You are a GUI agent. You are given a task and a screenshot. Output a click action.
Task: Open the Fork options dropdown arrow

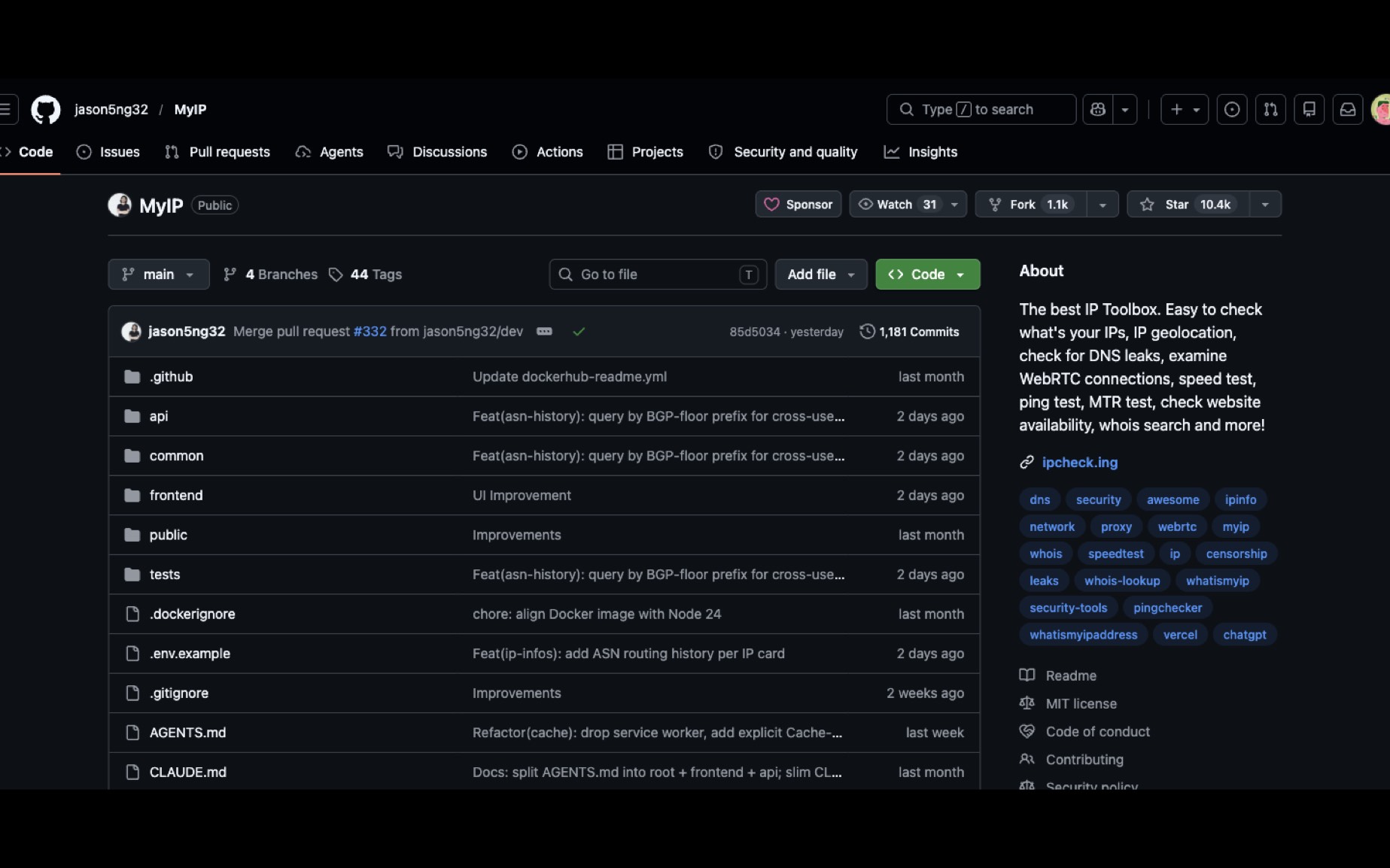(1103, 205)
